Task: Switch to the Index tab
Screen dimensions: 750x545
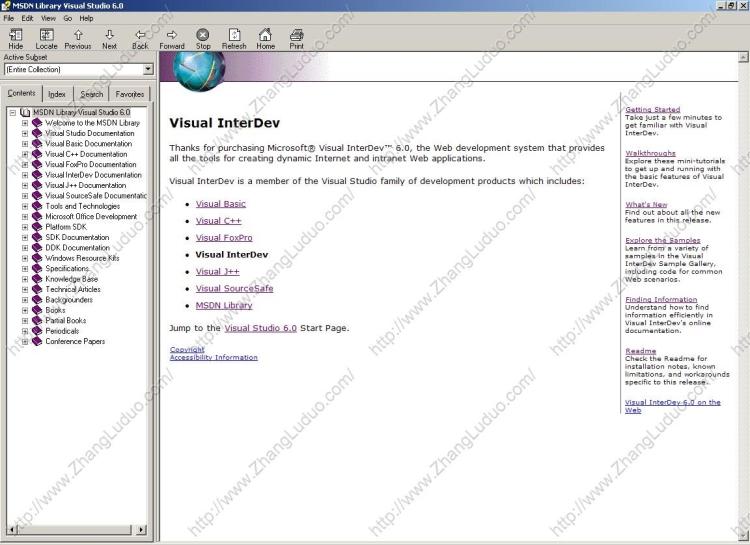Action: click(x=57, y=94)
